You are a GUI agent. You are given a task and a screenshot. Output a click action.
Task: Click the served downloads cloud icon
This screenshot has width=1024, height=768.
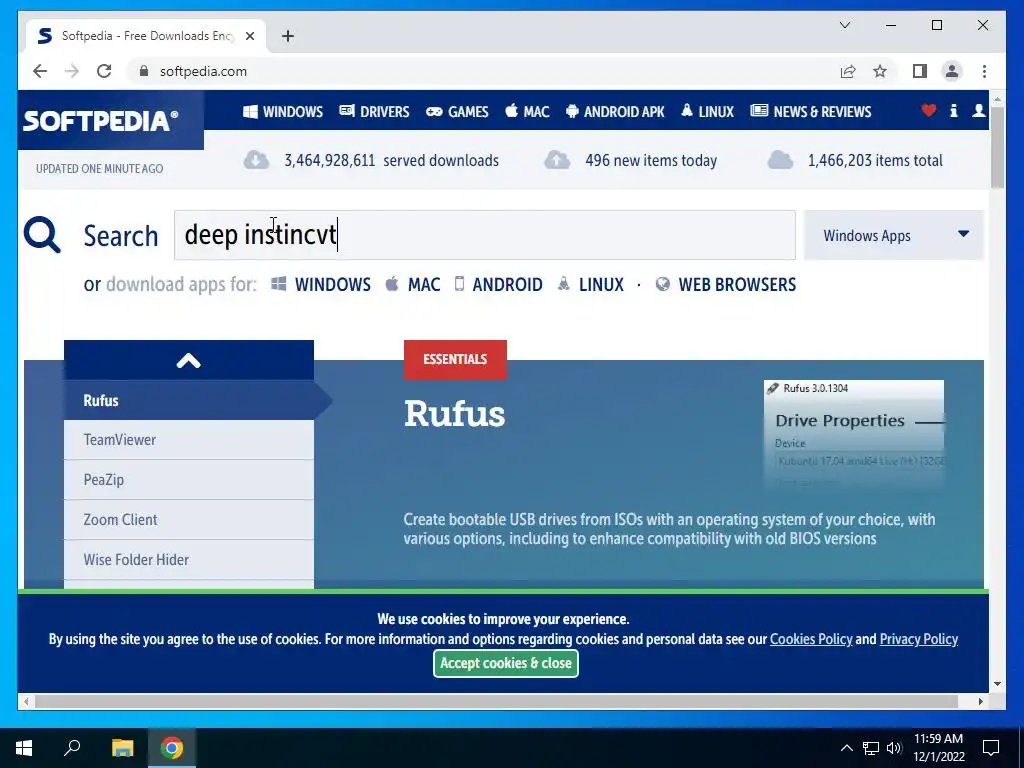pyautogui.click(x=256, y=160)
